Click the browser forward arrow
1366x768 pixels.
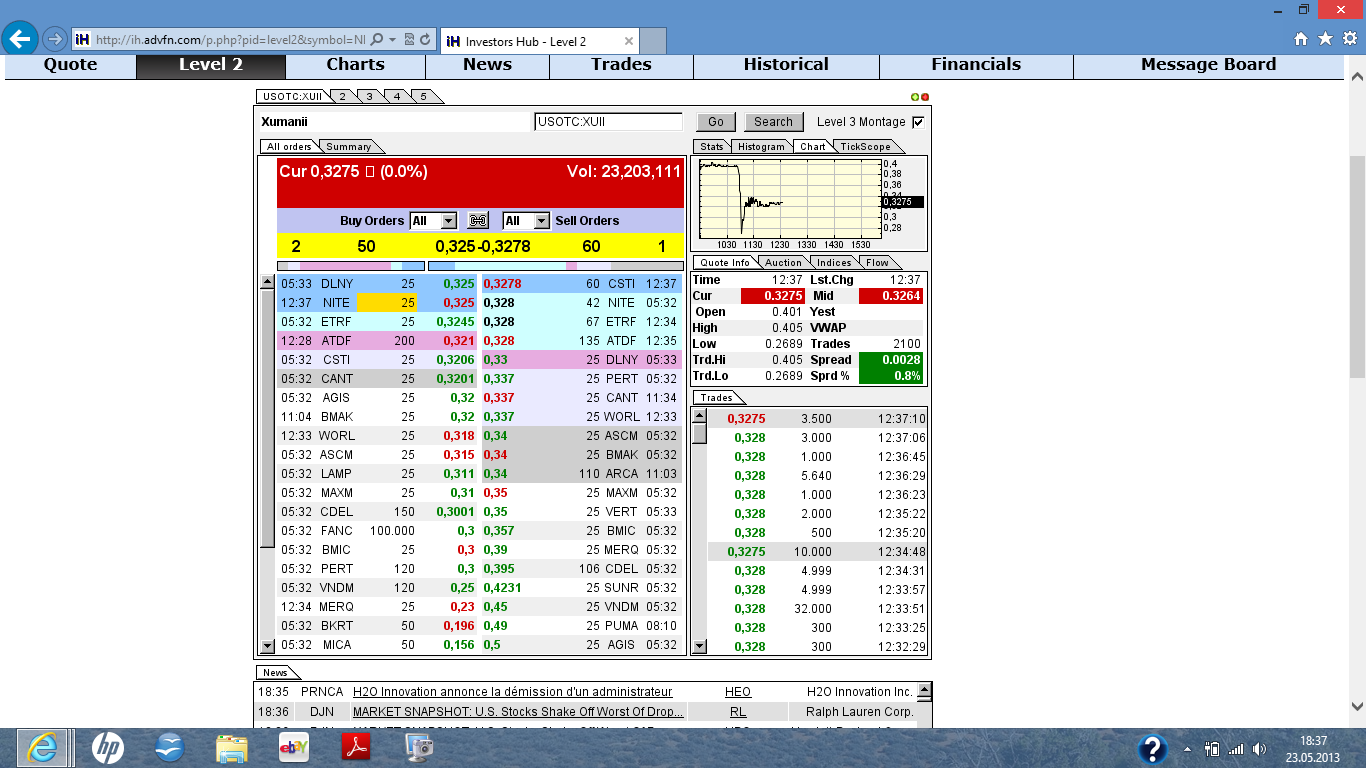pos(55,39)
